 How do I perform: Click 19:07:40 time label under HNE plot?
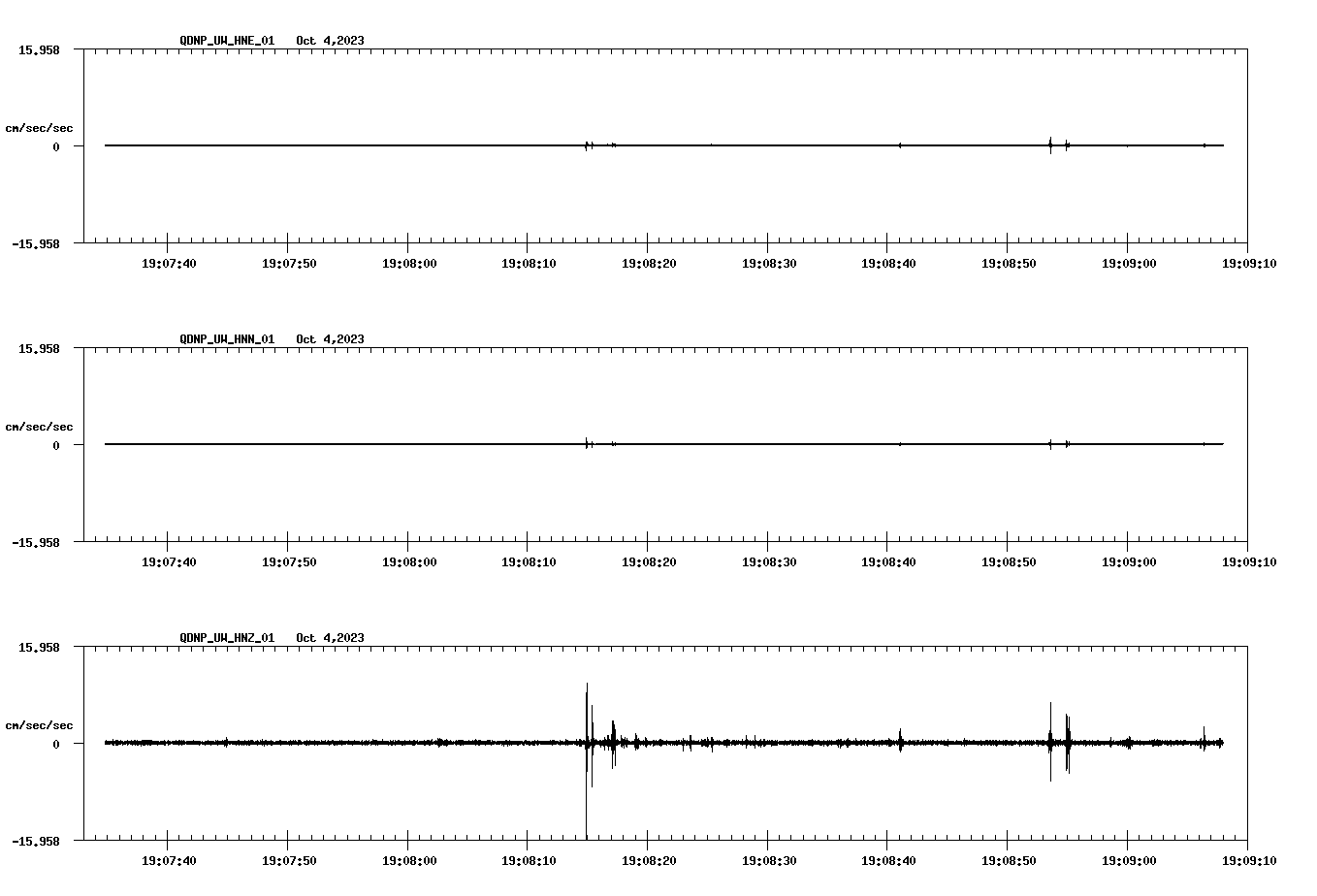click(x=169, y=263)
